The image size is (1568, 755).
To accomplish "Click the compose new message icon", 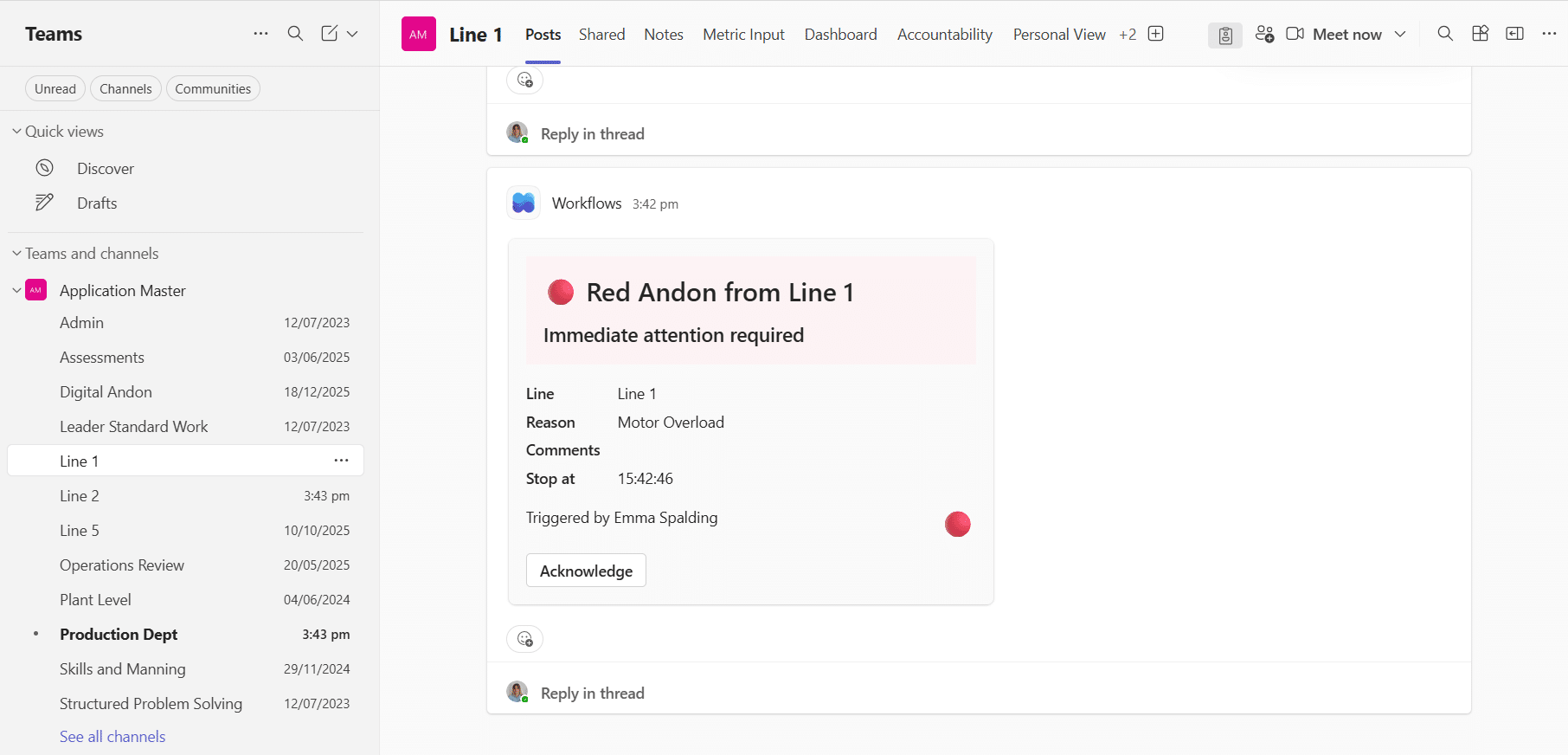I will 330,34.
